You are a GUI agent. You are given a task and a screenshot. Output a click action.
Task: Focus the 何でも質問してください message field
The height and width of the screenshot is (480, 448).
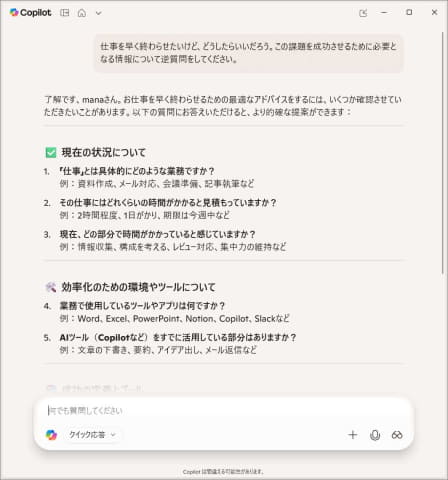click(223, 410)
